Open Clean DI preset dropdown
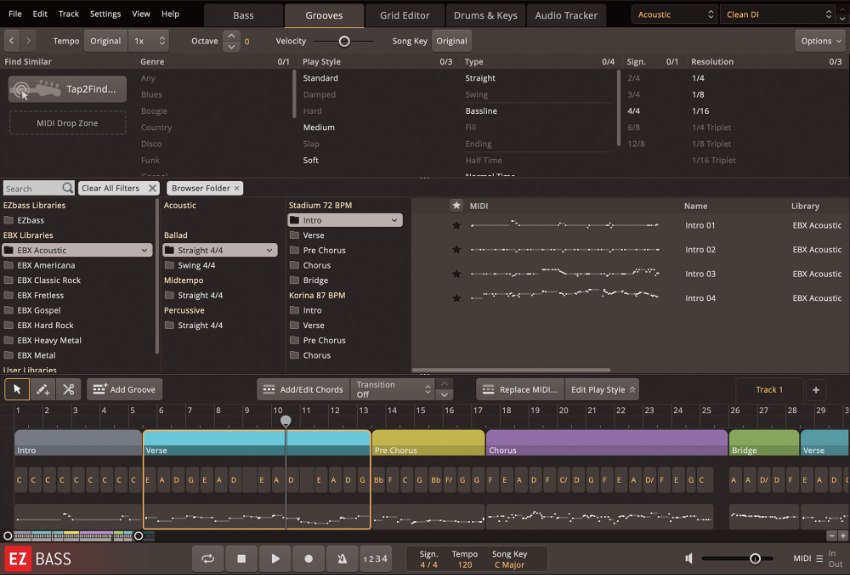This screenshot has width=850, height=575. (x=778, y=15)
